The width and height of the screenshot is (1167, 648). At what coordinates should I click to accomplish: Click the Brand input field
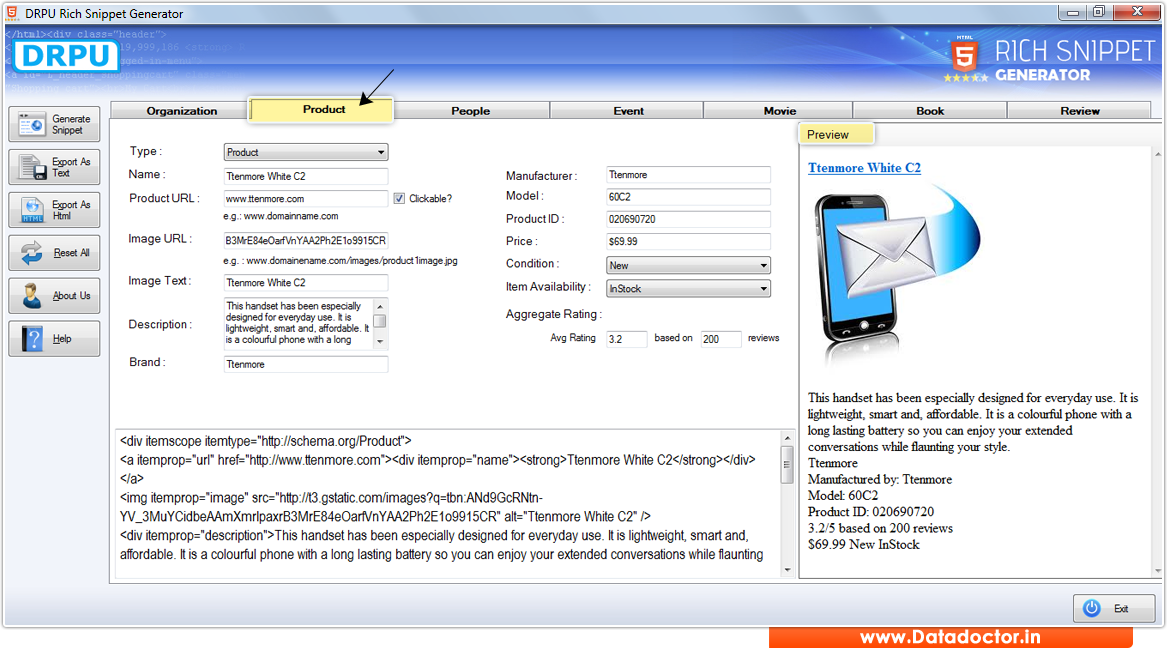pyautogui.click(x=306, y=365)
